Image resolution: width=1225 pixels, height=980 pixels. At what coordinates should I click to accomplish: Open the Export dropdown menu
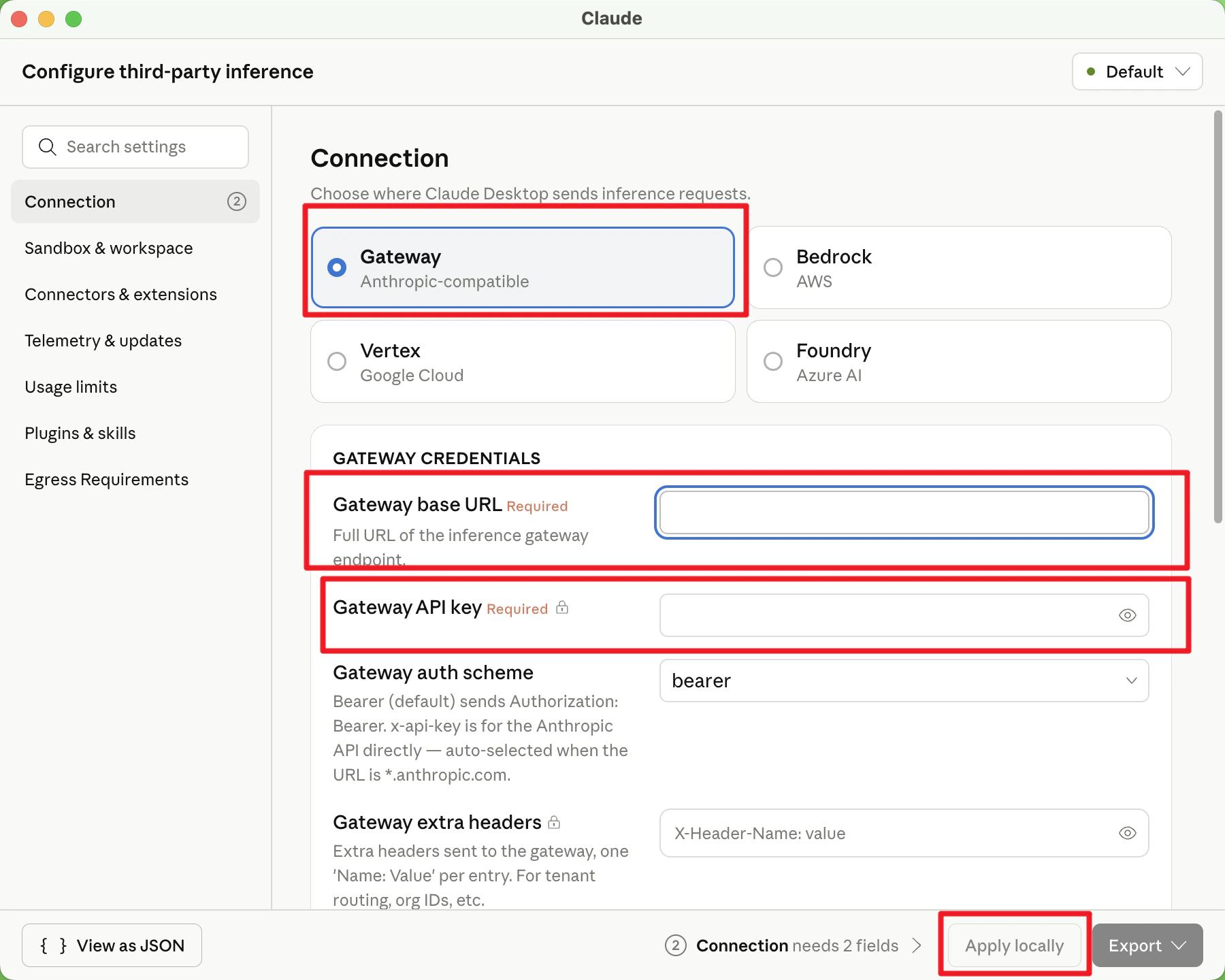point(1147,945)
